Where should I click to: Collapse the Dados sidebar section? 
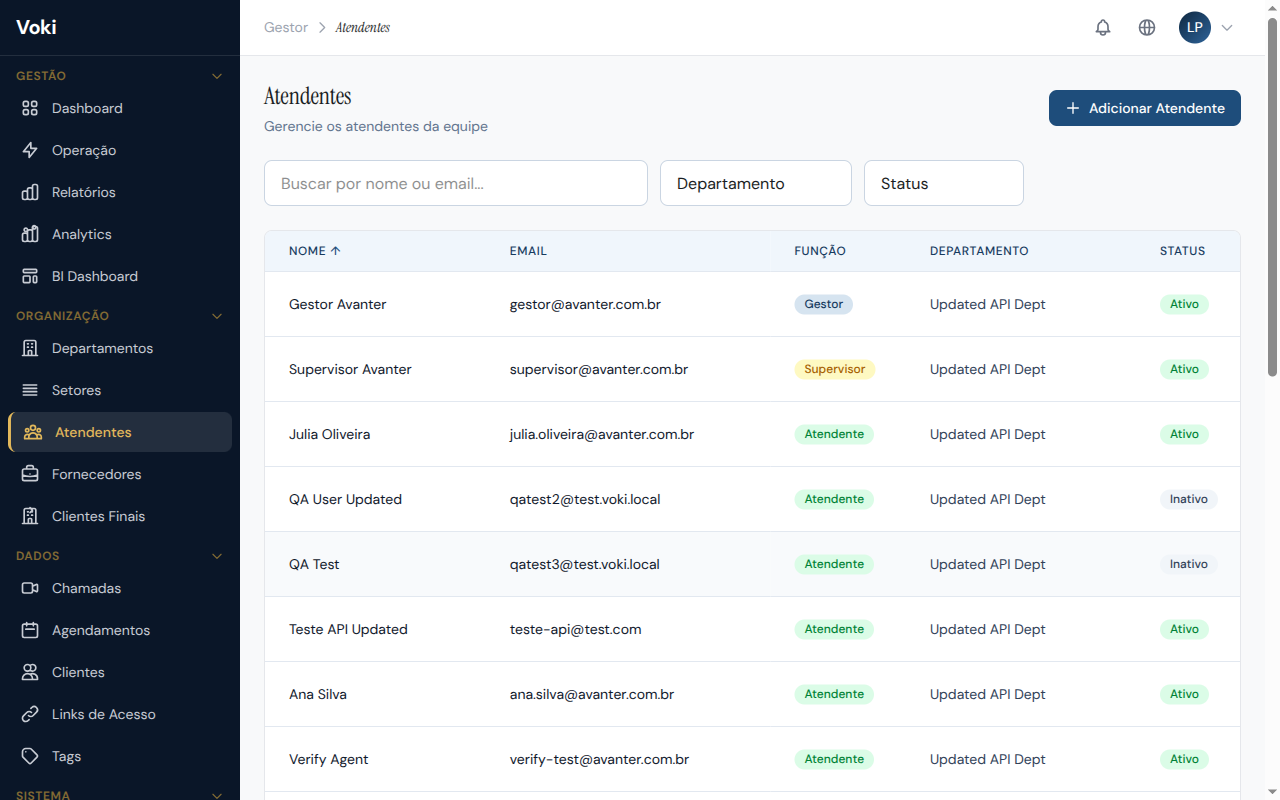pos(217,556)
